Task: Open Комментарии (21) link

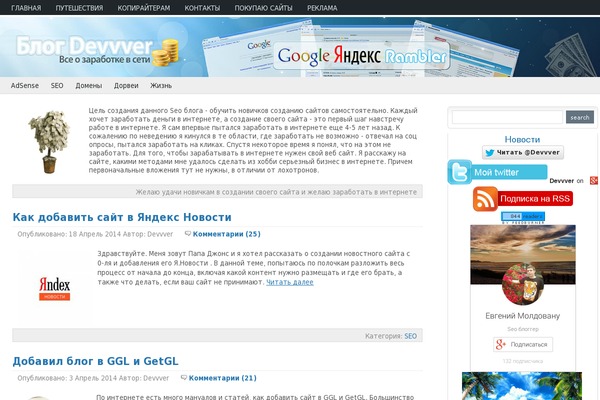Action: [x=223, y=378]
